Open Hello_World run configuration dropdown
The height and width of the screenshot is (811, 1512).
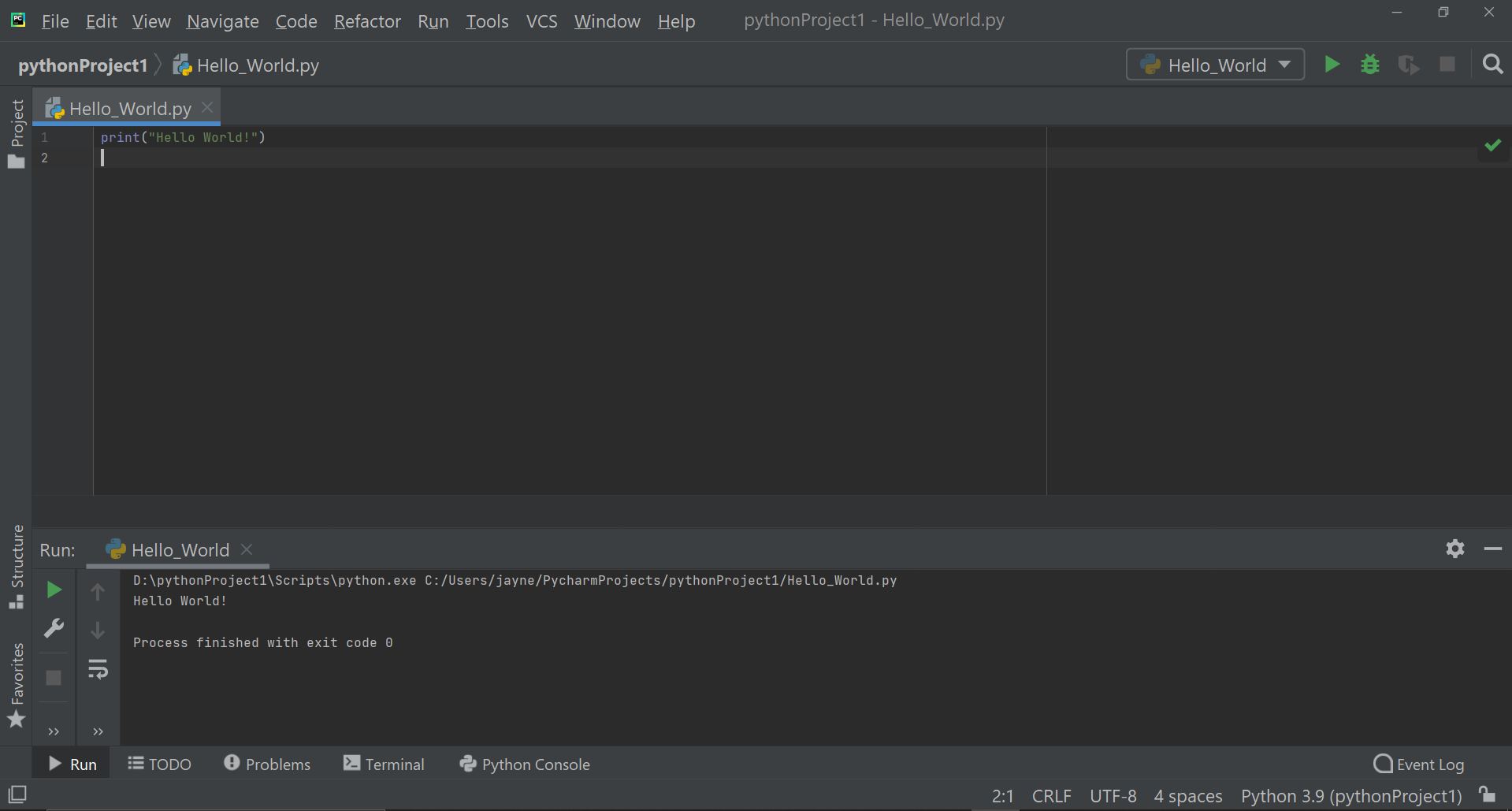tap(1216, 65)
